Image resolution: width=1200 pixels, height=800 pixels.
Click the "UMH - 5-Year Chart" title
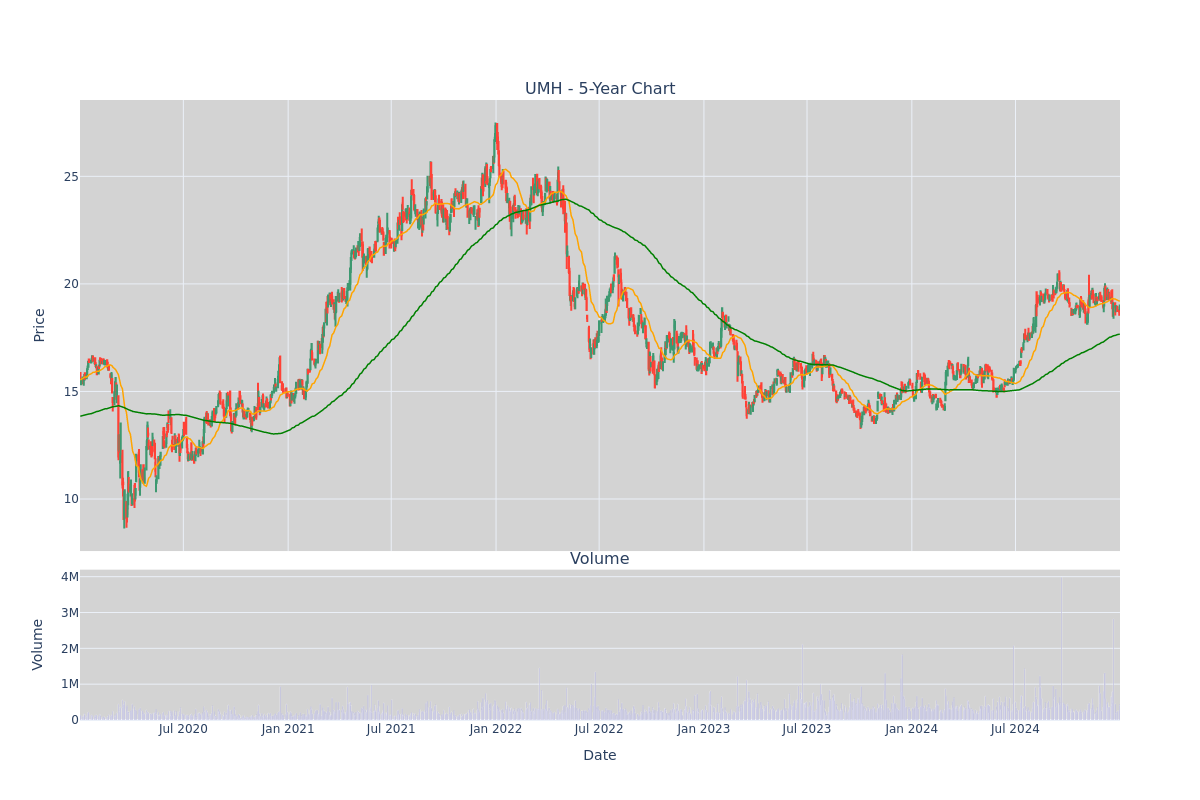(x=600, y=89)
